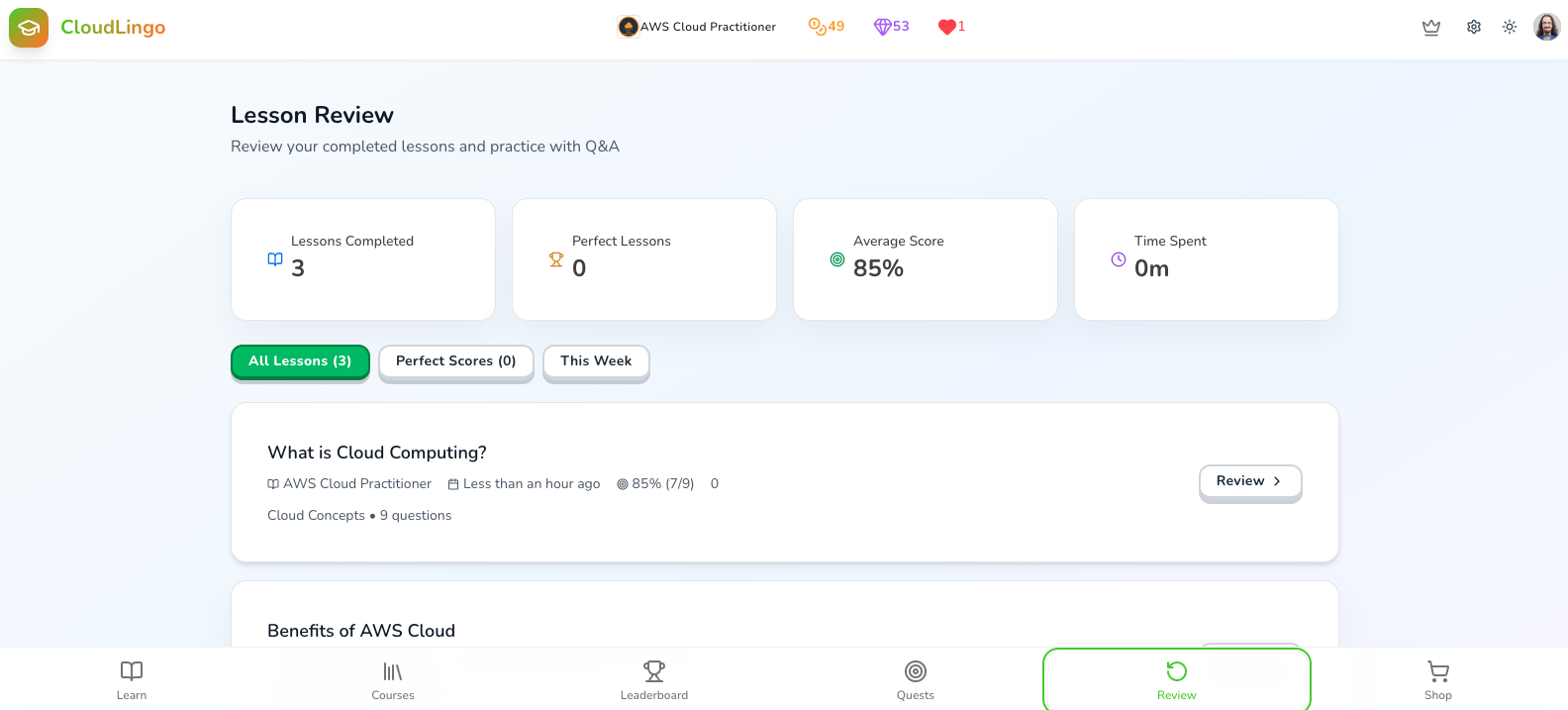The width and height of the screenshot is (1568, 710).
Task: Click the hearts counter showing 1
Action: (951, 27)
